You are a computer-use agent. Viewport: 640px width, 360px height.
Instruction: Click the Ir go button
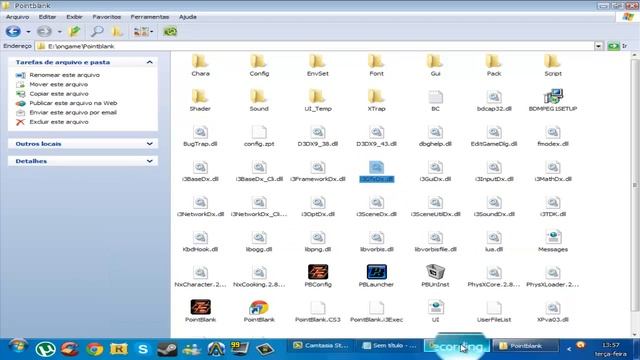pos(617,46)
